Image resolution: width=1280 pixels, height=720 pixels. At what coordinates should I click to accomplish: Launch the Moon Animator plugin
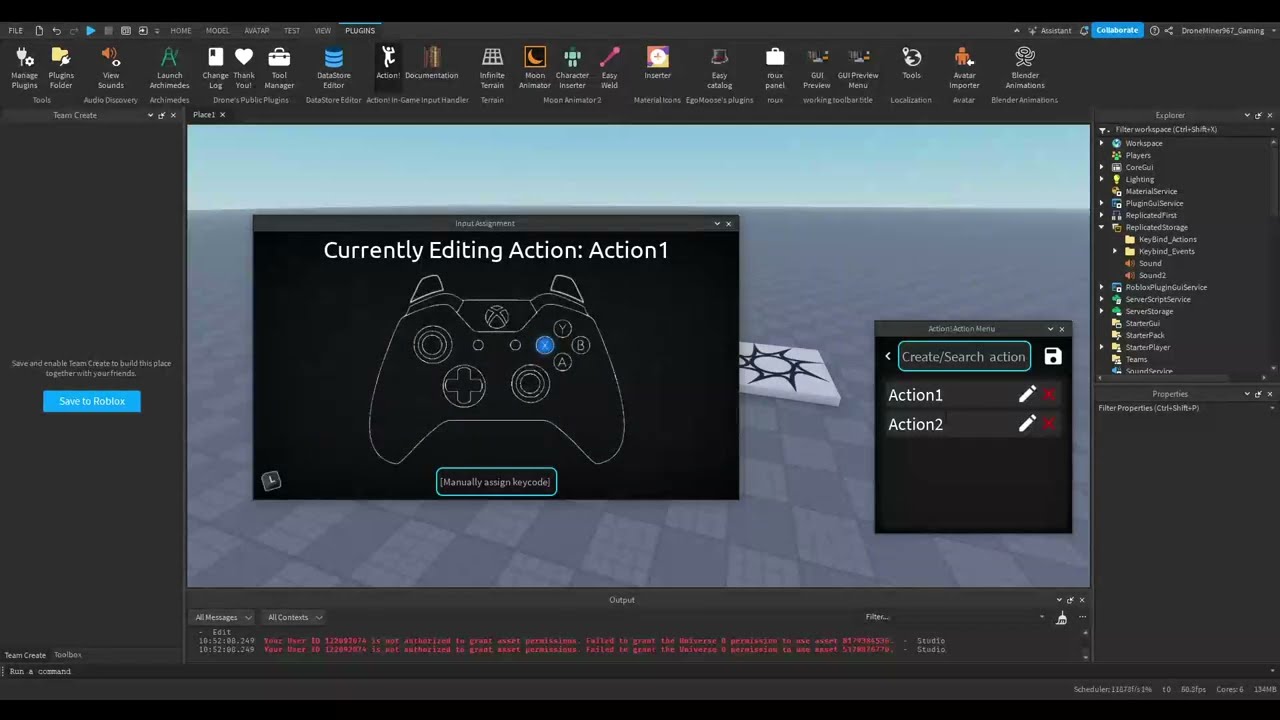coord(535,67)
